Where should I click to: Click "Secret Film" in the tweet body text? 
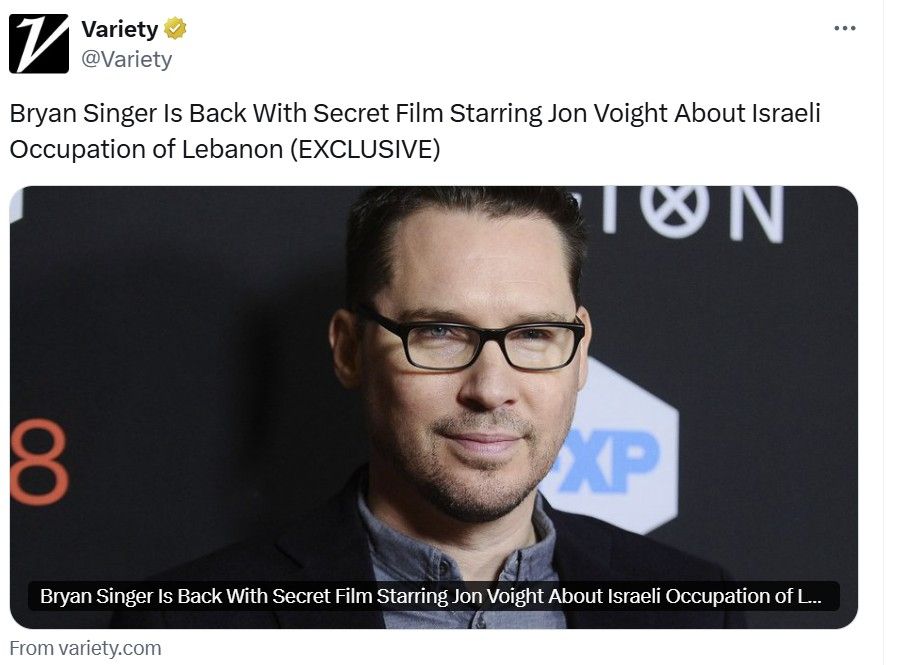click(x=378, y=113)
